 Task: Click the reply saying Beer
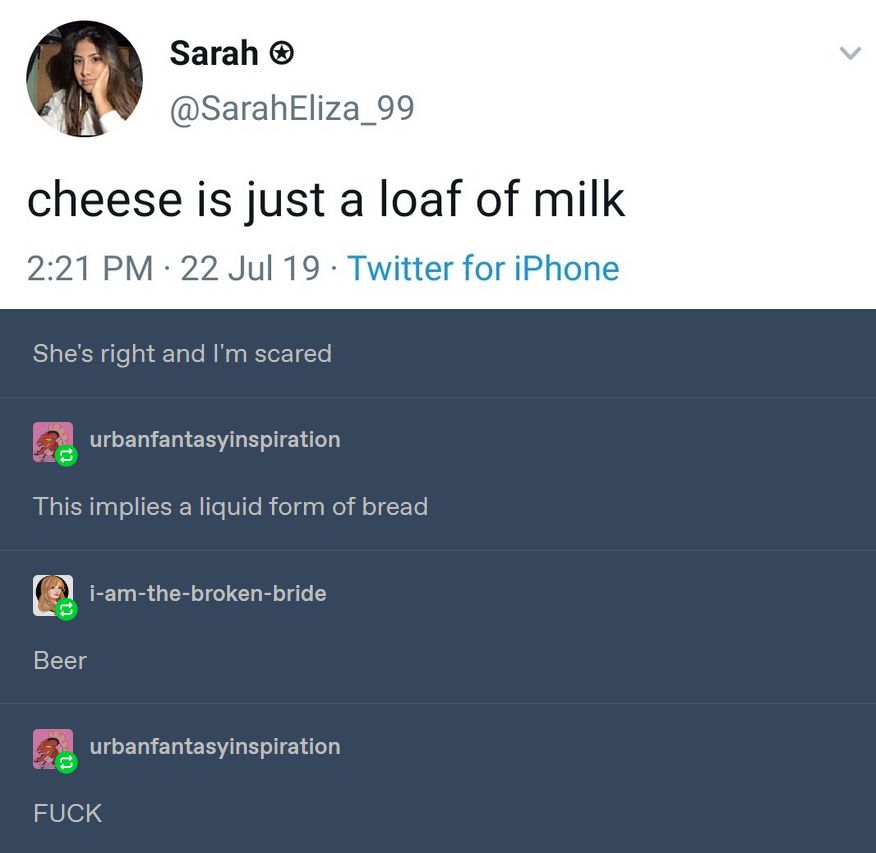click(59, 660)
